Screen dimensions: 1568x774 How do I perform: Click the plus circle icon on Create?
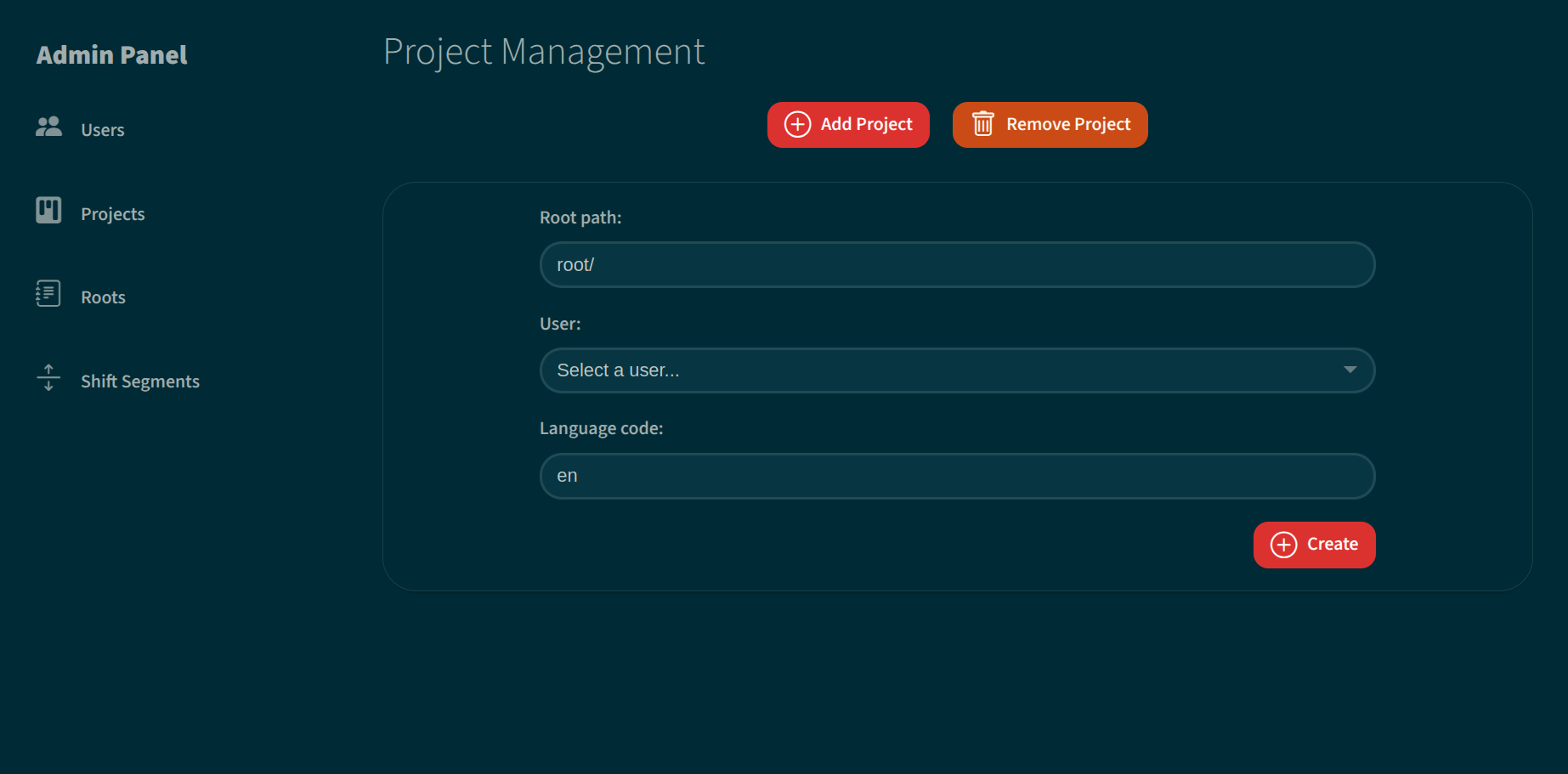click(x=1283, y=545)
